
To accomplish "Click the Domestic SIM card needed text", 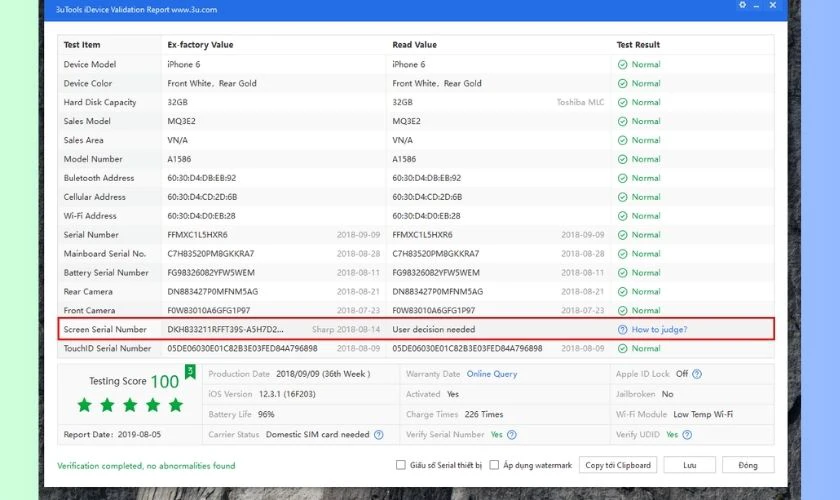I will (318, 435).
